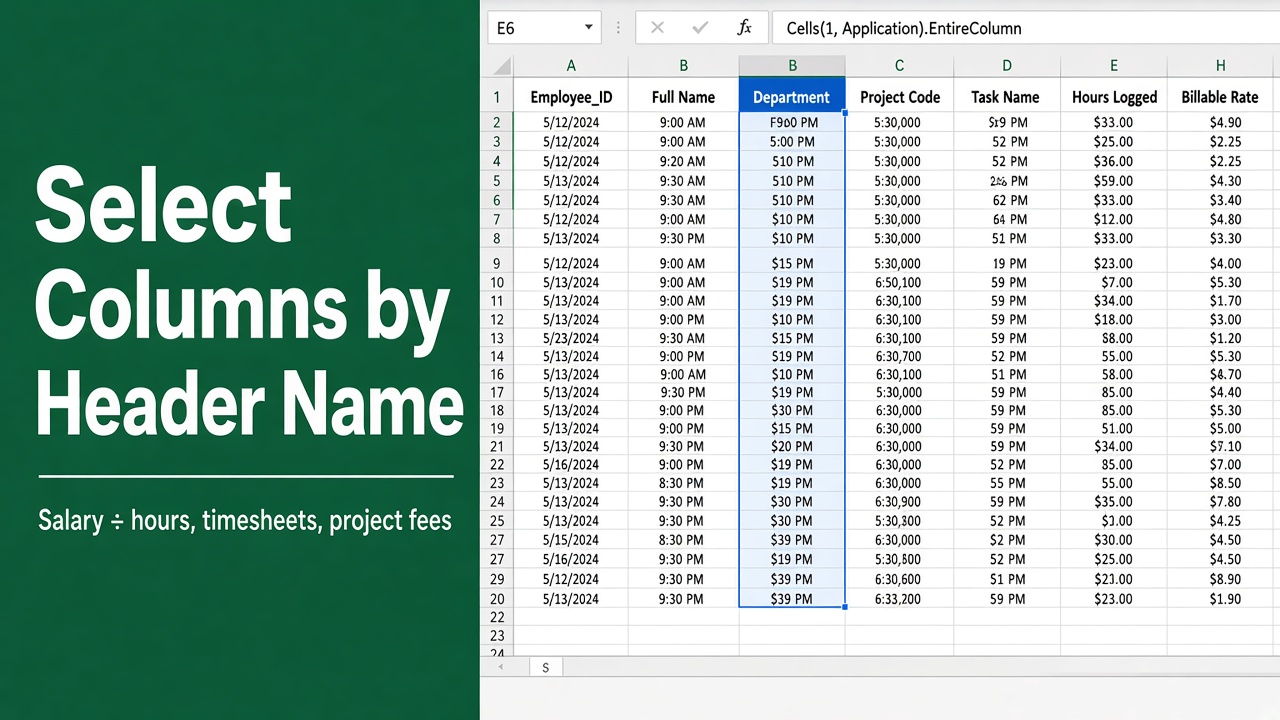
Task: Click cell showing $30.00
Action: pyautogui.click(x=1113, y=540)
